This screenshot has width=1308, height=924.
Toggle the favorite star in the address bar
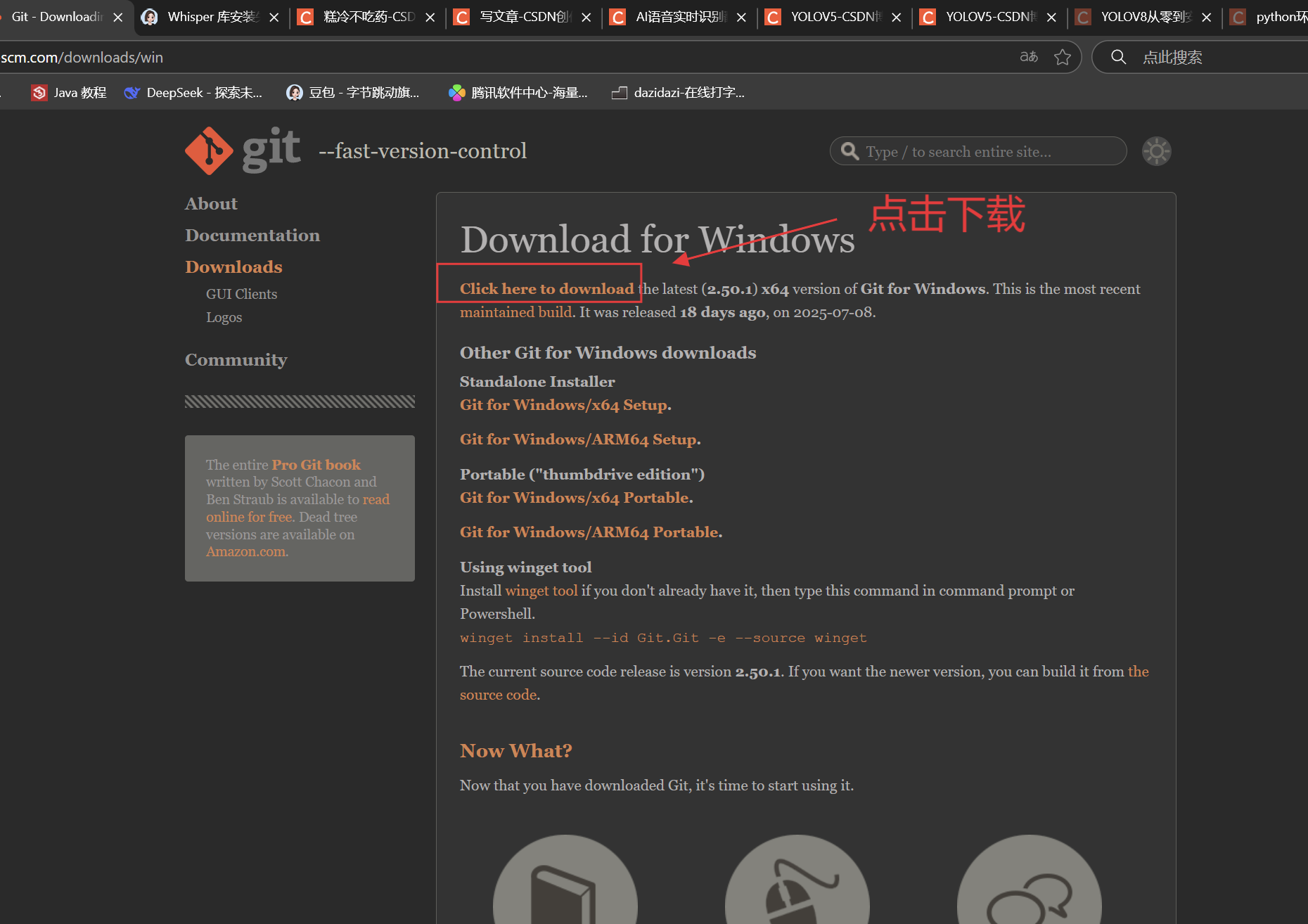[x=1063, y=57]
